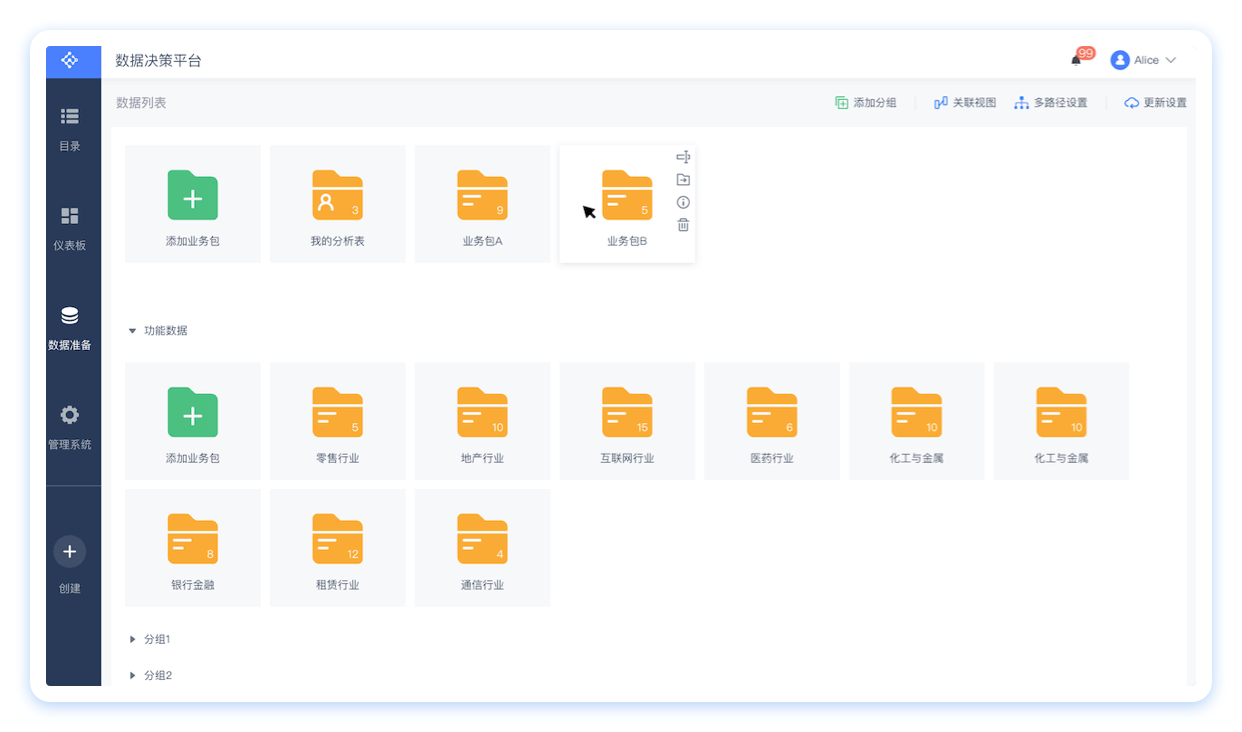Expand the 分组2 group
The height and width of the screenshot is (732, 1242).
point(132,676)
